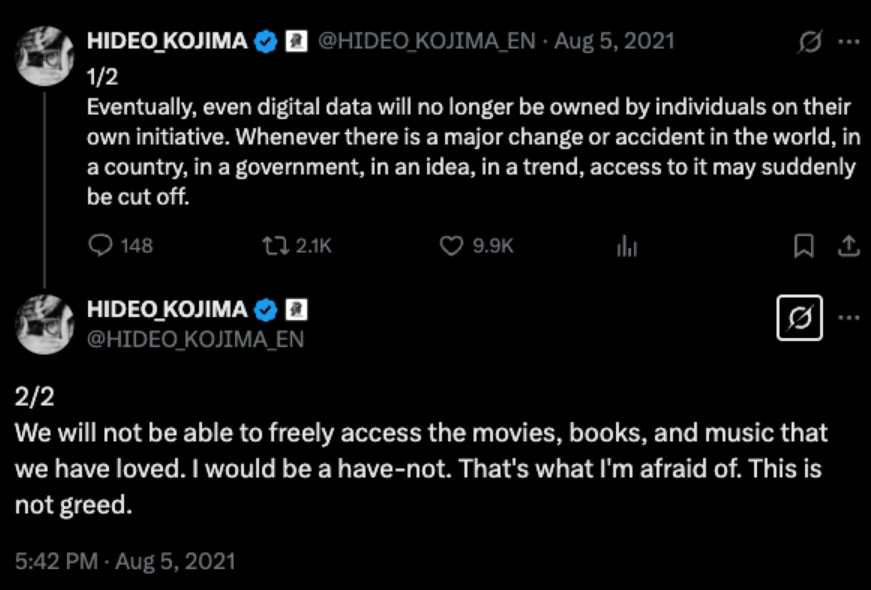Open more options on the first tweet
This screenshot has width=871, height=590.
(849, 42)
